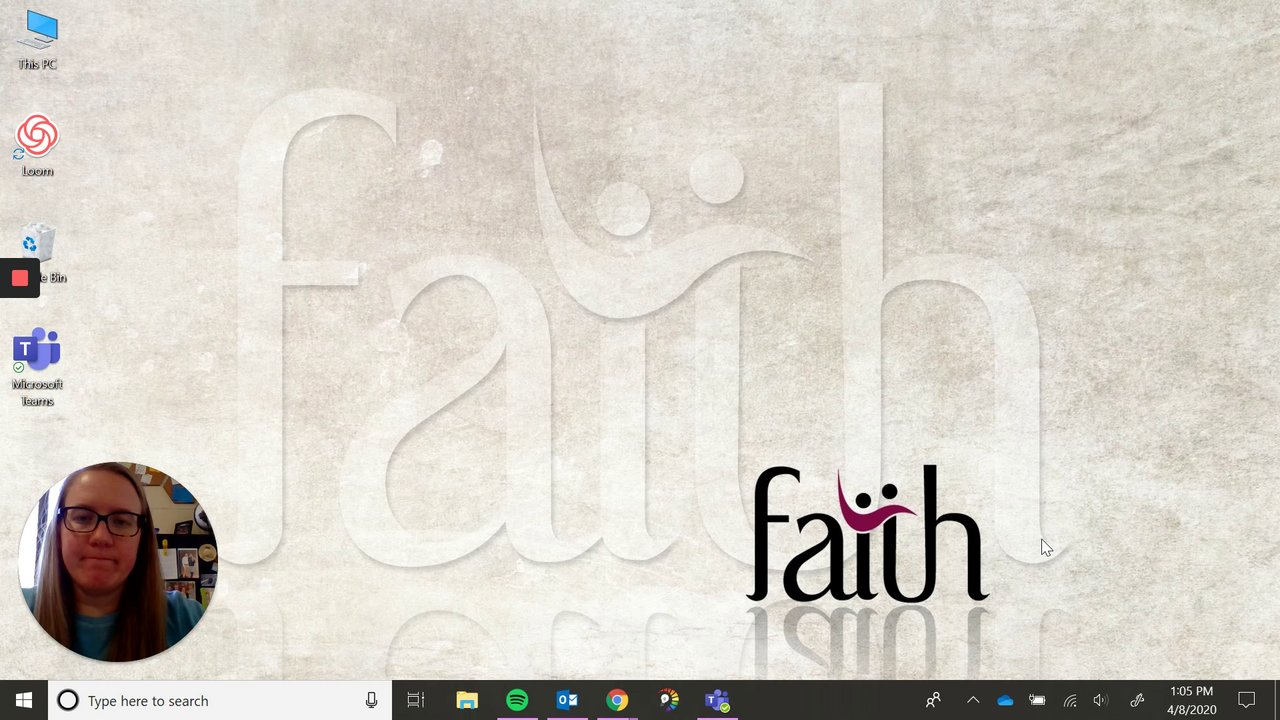Open Spotify from the taskbar
The width and height of the screenshot is (1280, 720).
(517, 701)
